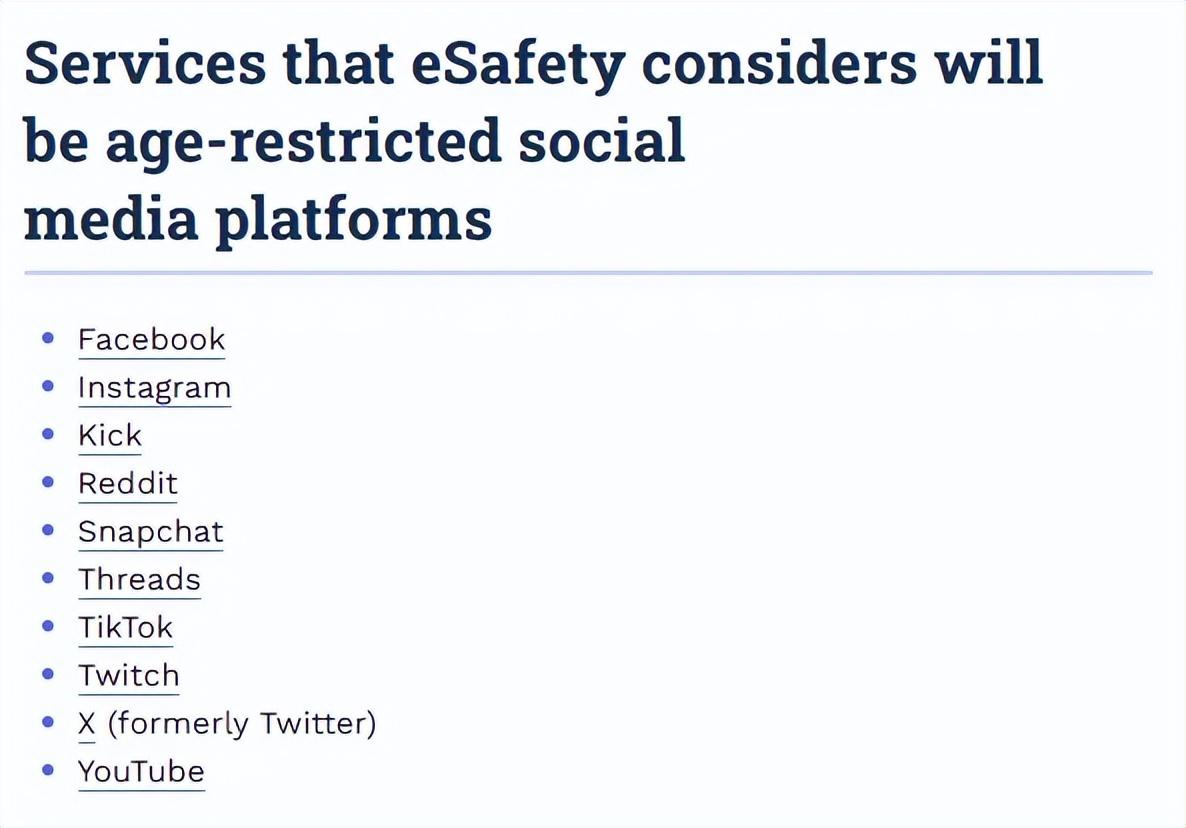Follow the Instagram link
1186x828 pixels.
(x=154, y=388)
